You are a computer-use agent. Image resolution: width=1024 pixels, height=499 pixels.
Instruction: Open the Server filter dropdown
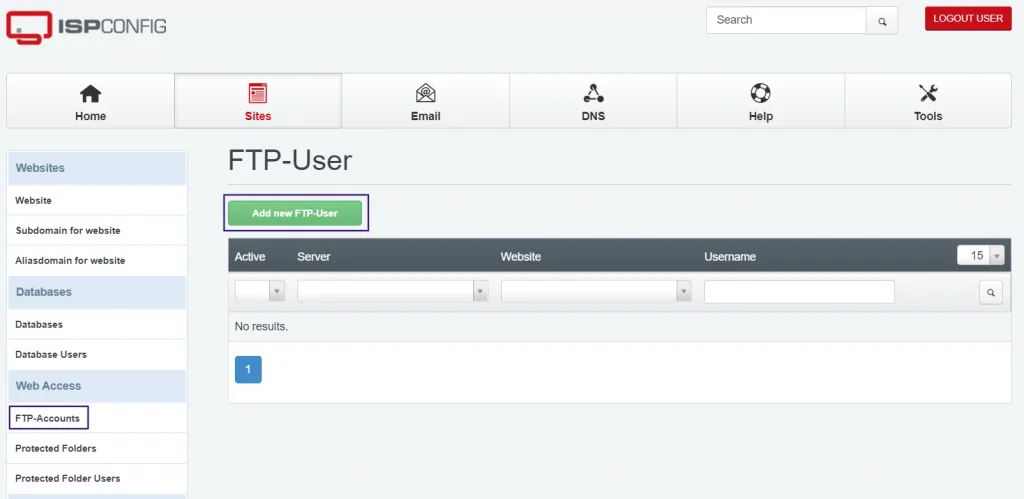(x=392, y=291)
